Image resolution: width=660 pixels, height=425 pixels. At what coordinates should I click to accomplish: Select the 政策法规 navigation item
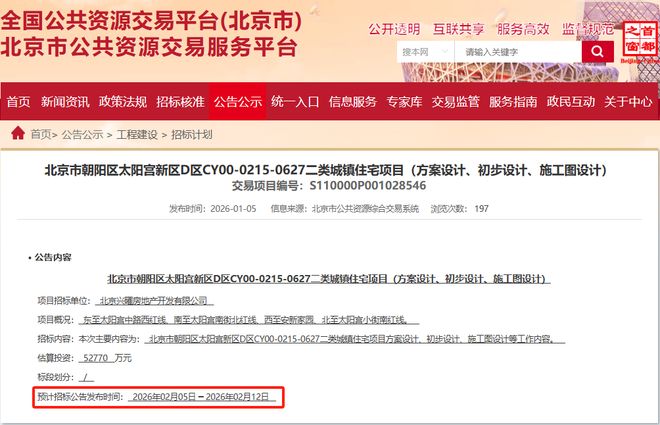(x=123, y=101)
